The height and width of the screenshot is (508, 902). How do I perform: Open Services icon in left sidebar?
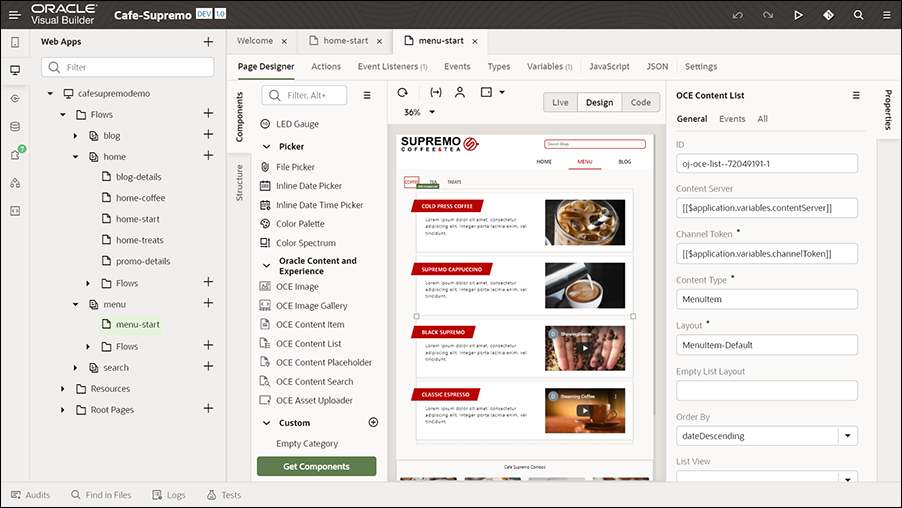tap(16, 98)
